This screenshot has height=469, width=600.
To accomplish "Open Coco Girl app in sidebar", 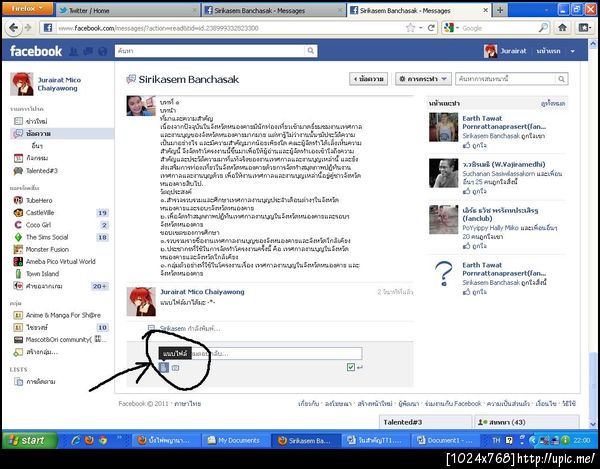I will click(x=38, y=225).
